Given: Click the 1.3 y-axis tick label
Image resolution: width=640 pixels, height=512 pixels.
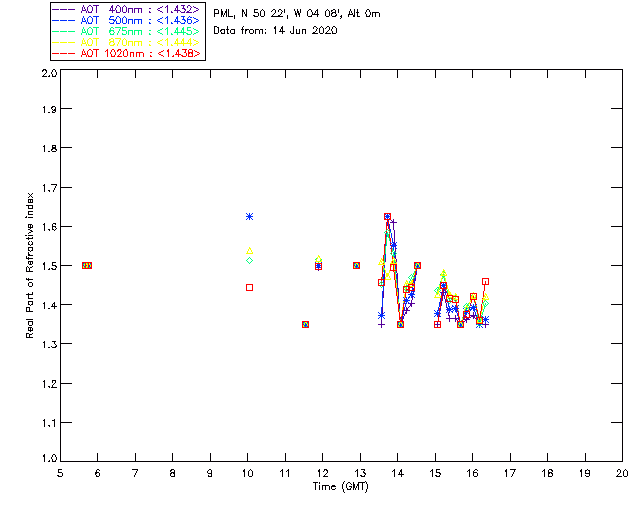Looking at the screenshot, I should coord(49,345).
